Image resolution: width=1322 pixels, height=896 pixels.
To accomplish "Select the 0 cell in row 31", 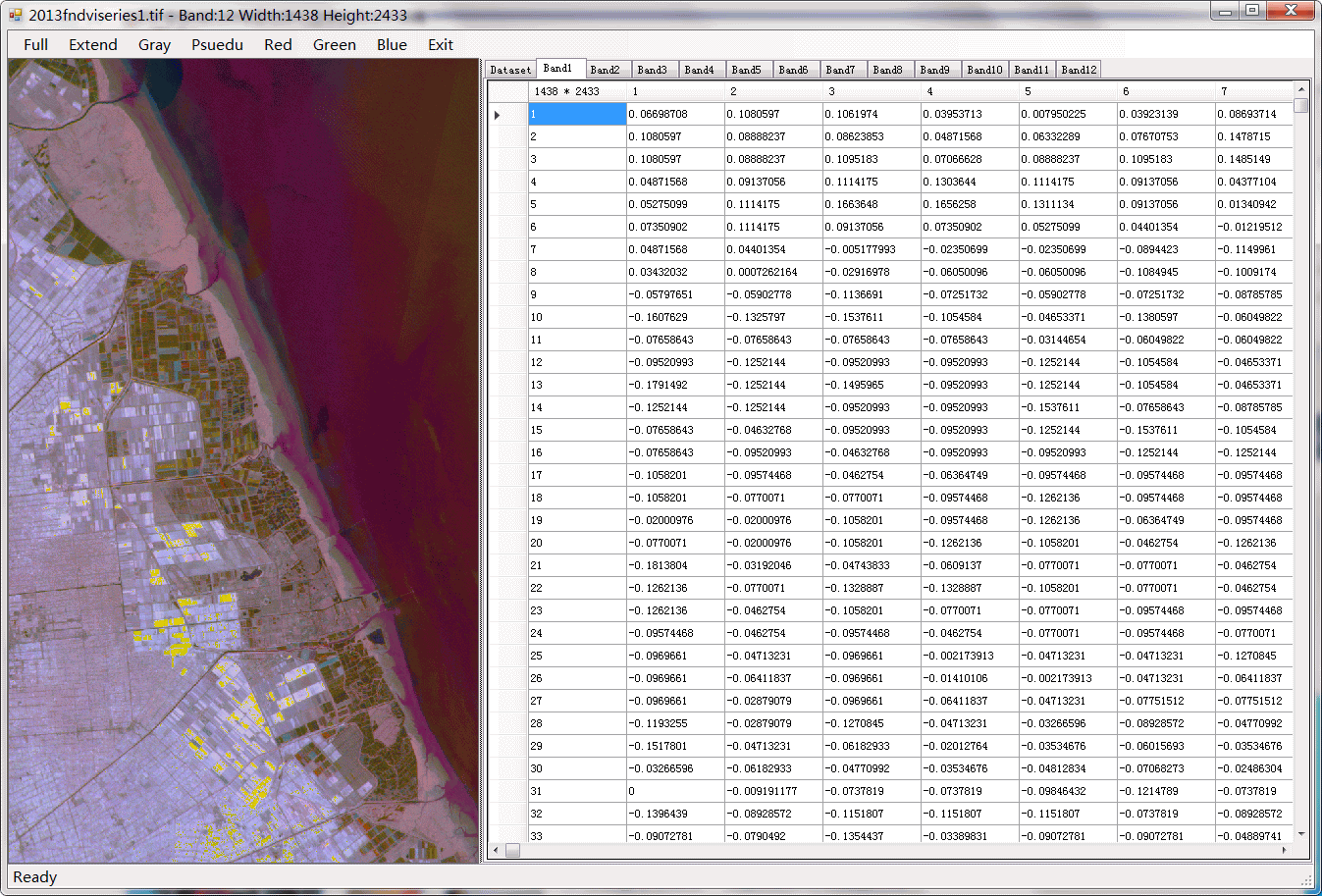I will 675,791.
